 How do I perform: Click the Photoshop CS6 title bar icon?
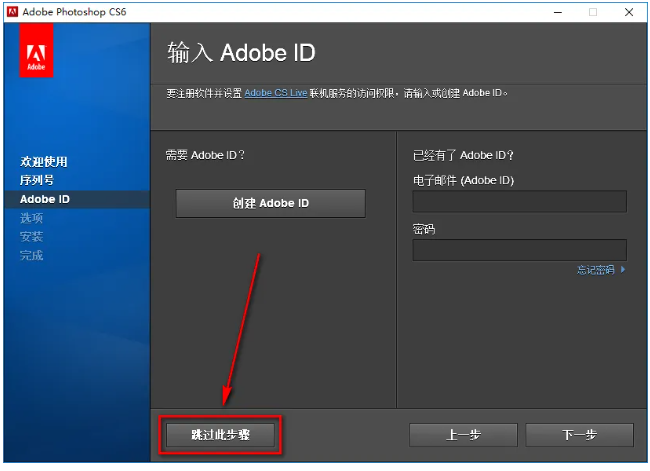(13, 11)
